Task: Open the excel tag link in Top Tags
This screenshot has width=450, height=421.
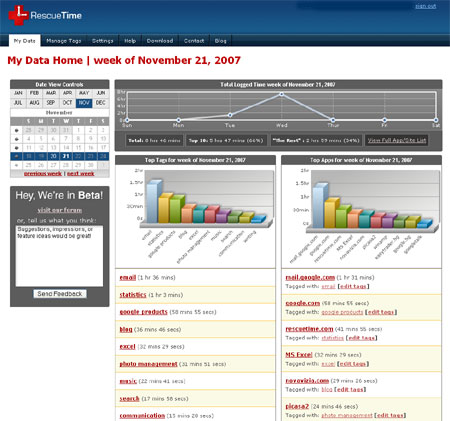Action: 127,347
